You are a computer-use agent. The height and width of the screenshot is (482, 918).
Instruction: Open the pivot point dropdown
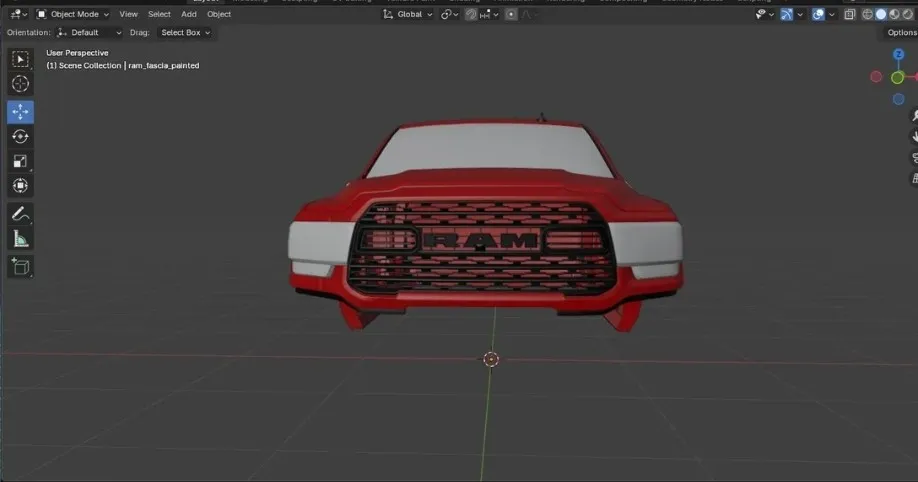click(x=450, y=14)
